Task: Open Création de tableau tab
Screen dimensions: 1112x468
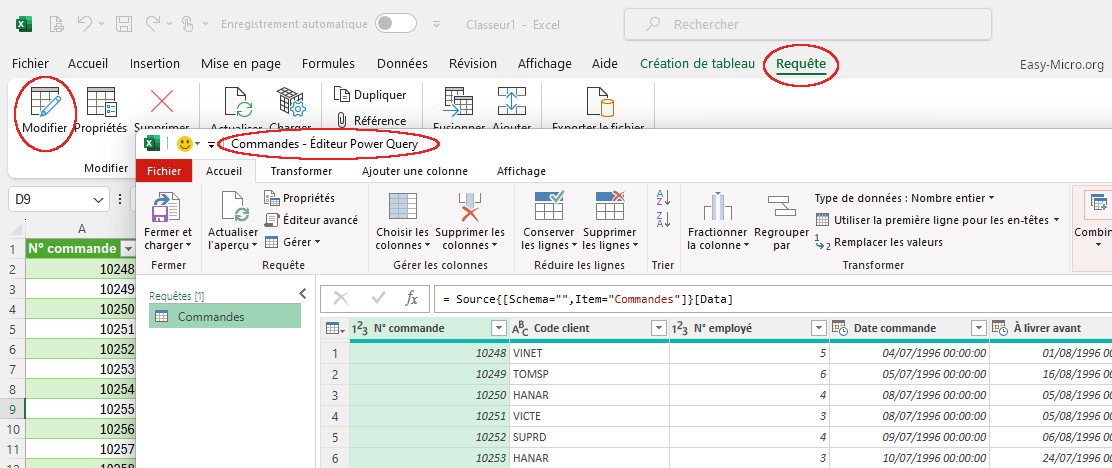Action: pyautogui.click(x=697, y=64)
